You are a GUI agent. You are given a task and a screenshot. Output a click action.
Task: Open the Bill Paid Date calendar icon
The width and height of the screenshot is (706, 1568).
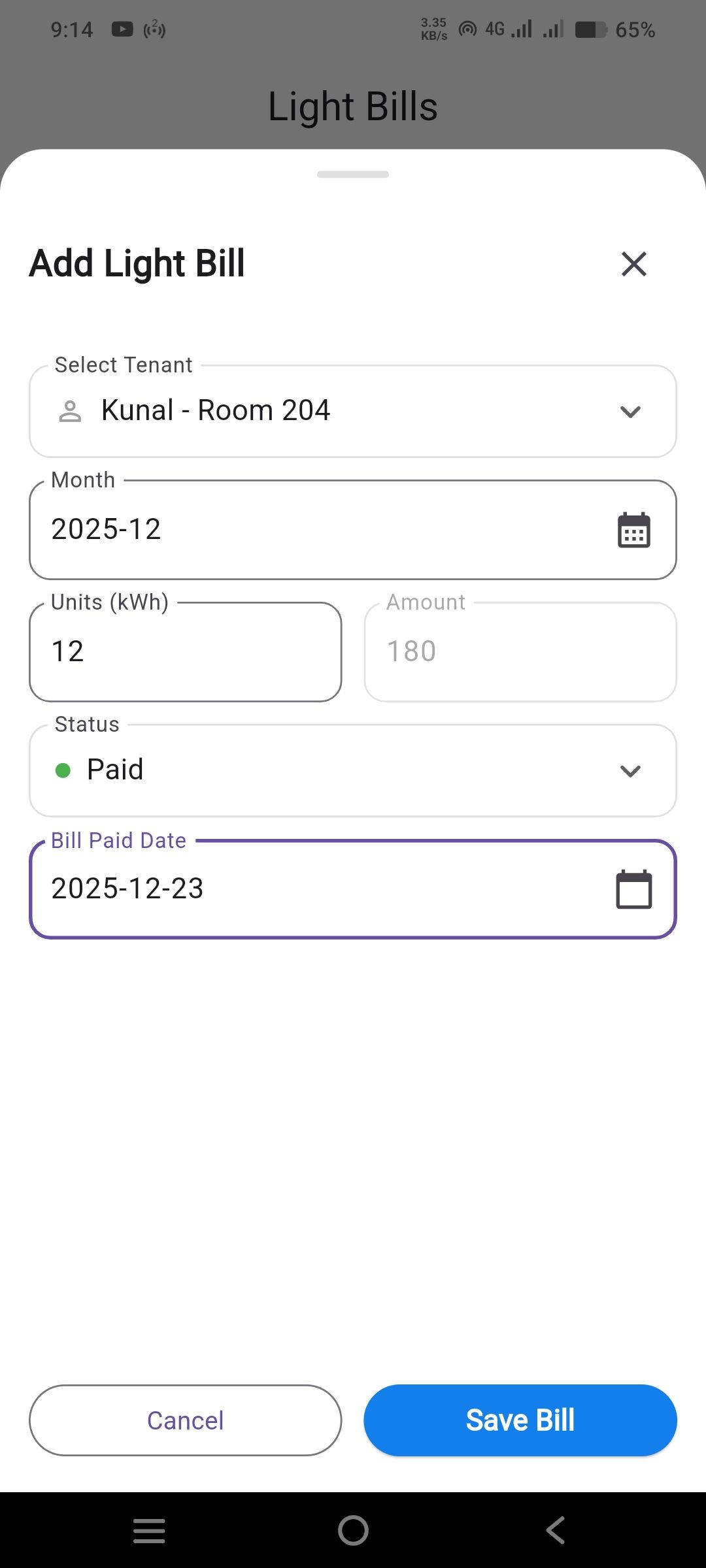[633, 889]
